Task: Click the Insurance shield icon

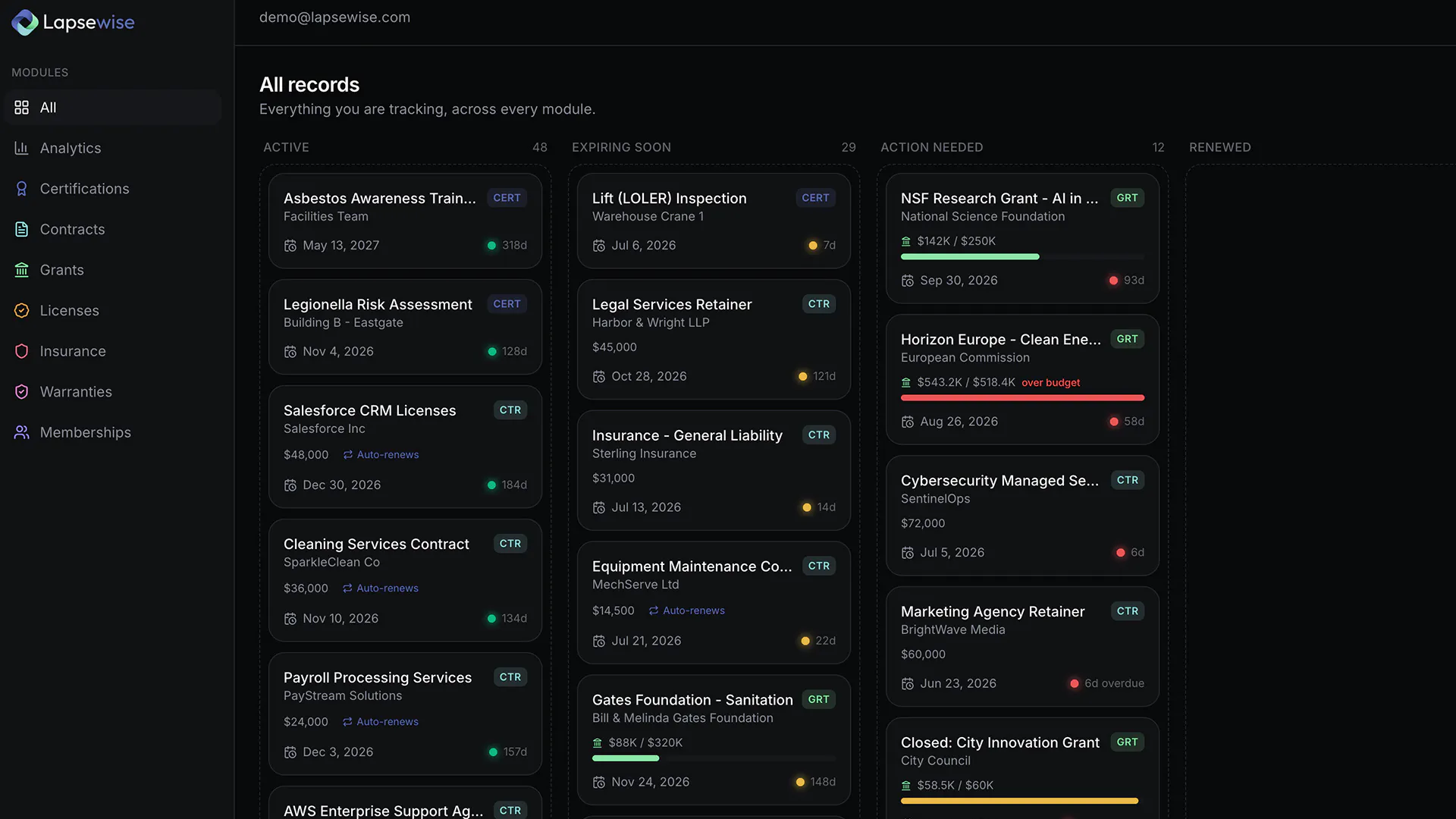Action: coord(21,351)
